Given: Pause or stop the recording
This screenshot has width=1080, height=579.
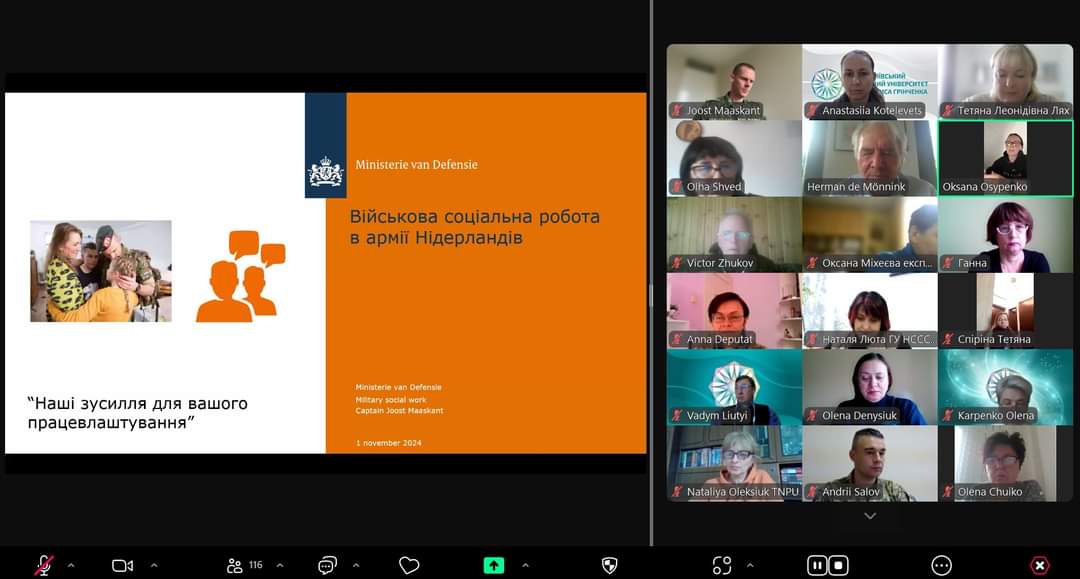Looking at the screenshot, I should click(828, 565).
